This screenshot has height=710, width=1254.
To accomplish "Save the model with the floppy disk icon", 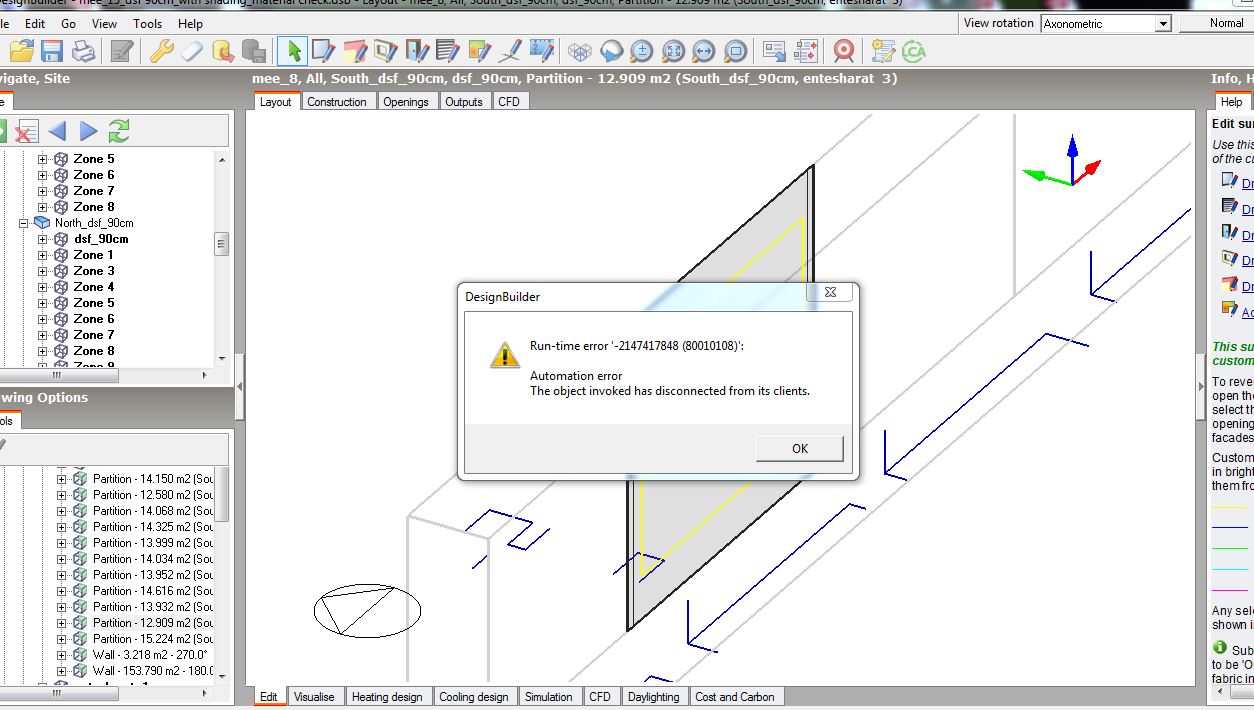I will click(52, 51).
